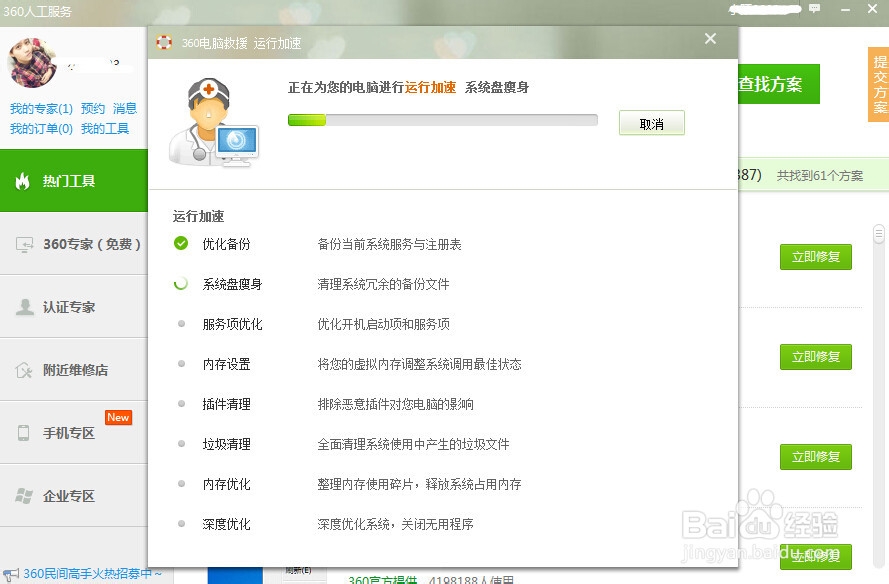Click the running status icon beside 系统盘瘦身
889x584 pixels.
[x=182, y=283]
